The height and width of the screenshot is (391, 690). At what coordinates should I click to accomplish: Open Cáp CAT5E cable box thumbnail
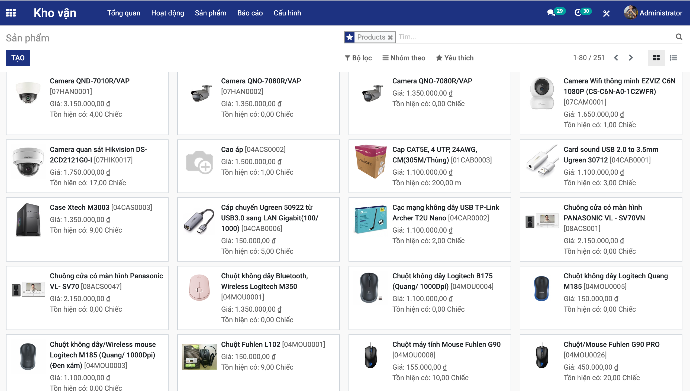(x=371, y=161)
